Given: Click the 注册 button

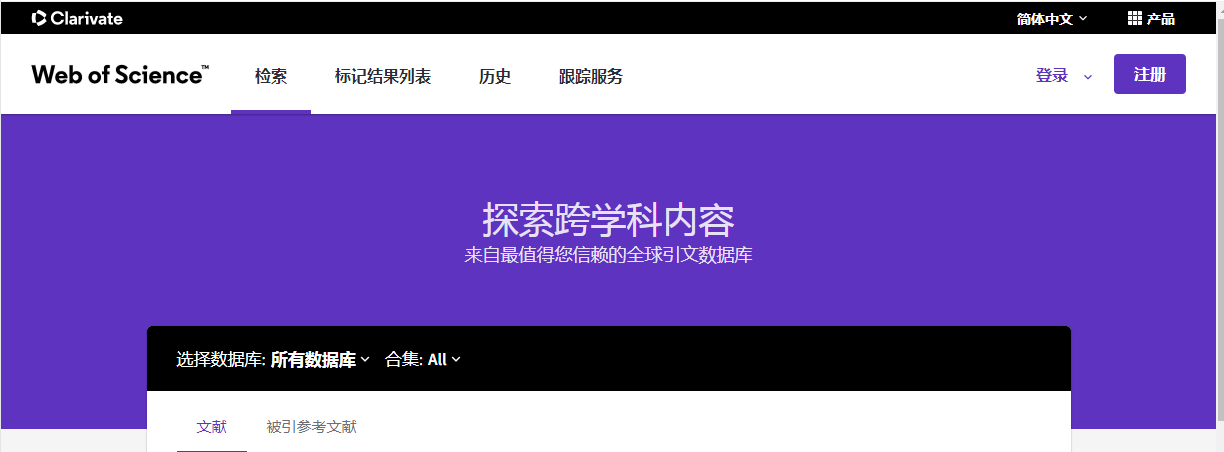Looking at the screenshot, I should [1150, 74].
